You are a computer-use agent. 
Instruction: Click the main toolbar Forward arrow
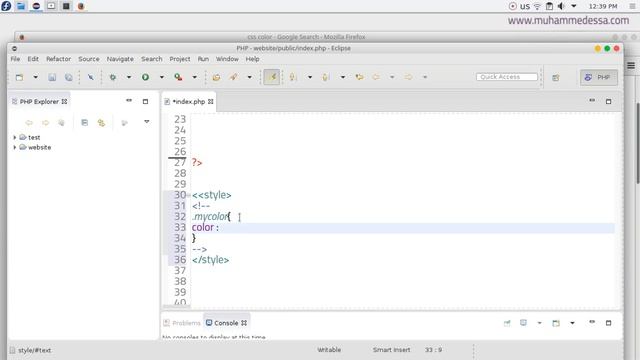[408, 77]
